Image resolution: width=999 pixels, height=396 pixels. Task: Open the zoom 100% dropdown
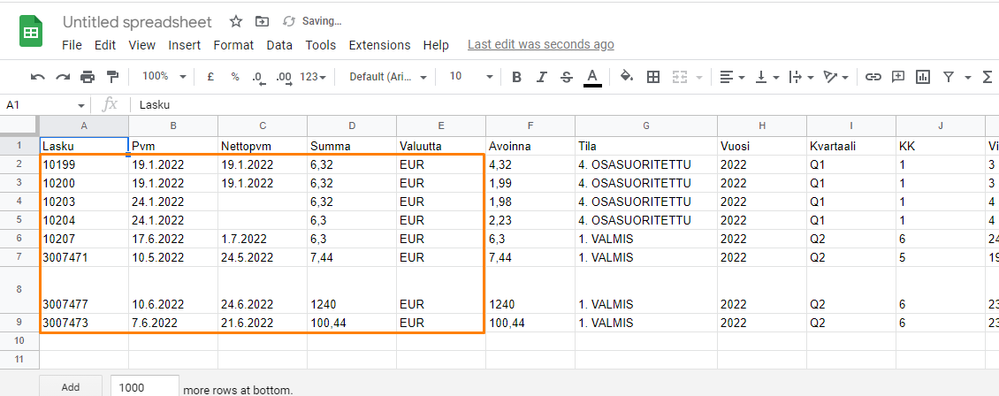[x=164, y=76]
